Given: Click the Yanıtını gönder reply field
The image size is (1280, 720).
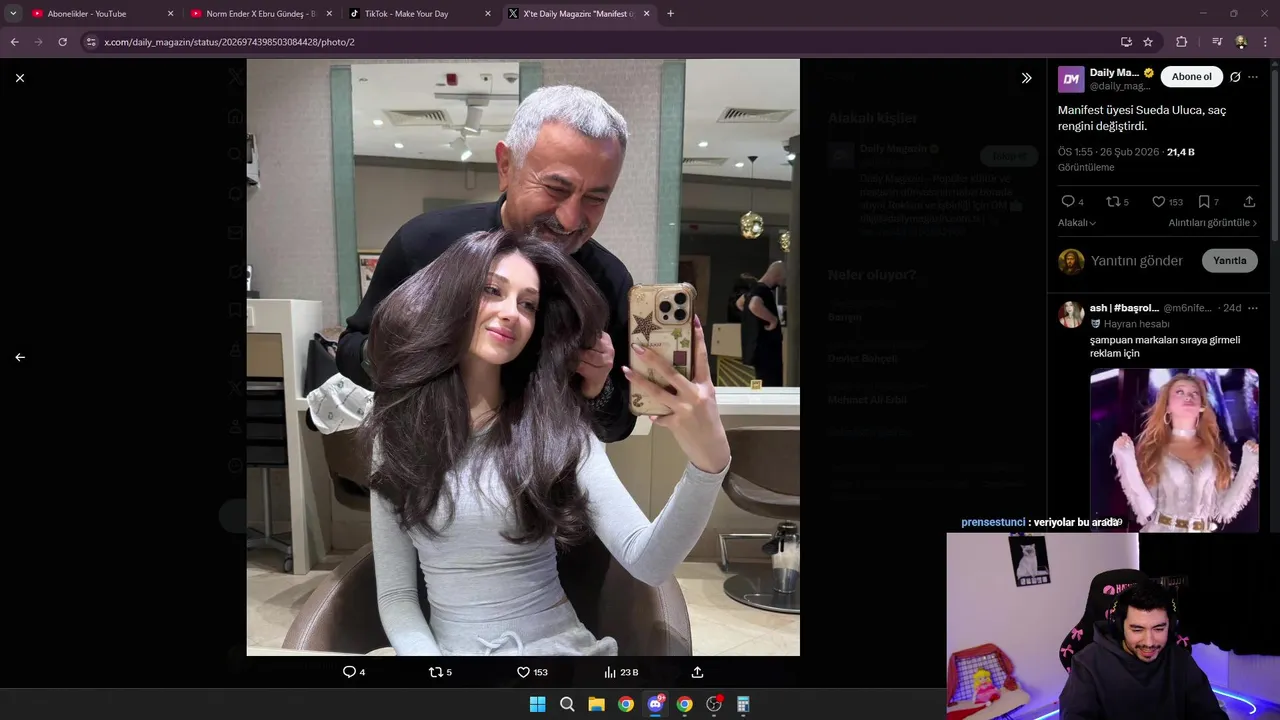Looking at the screenshot, I should click(x=1137, y=261).
